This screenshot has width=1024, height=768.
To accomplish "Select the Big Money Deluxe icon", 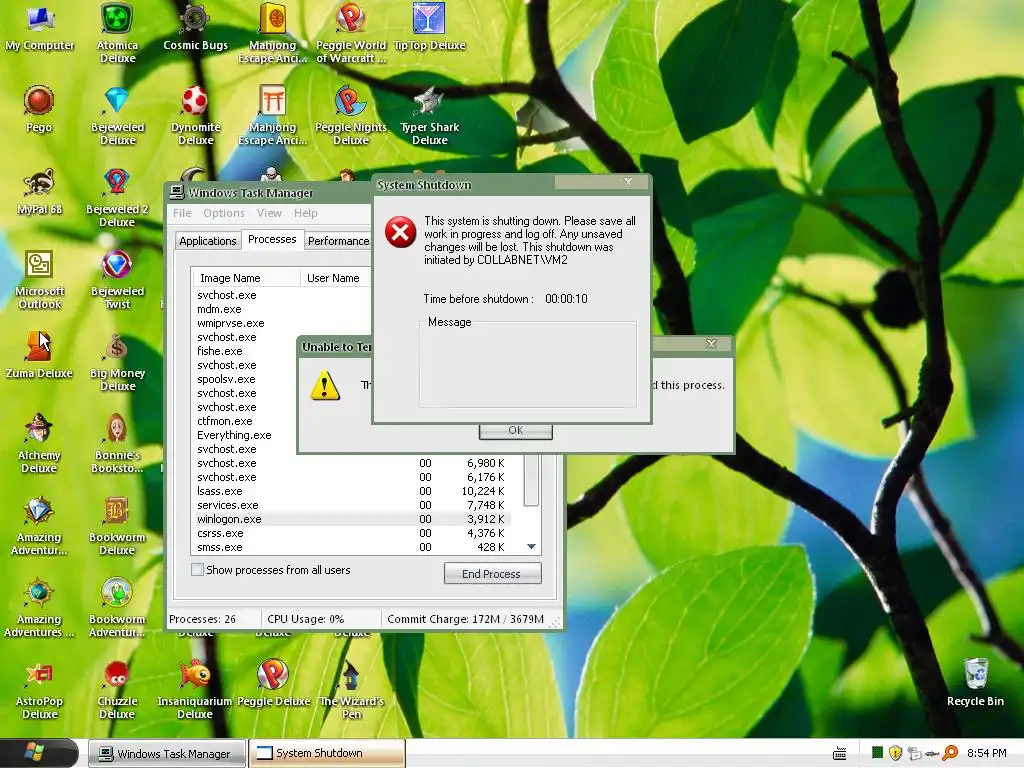I will click(117, 362).
